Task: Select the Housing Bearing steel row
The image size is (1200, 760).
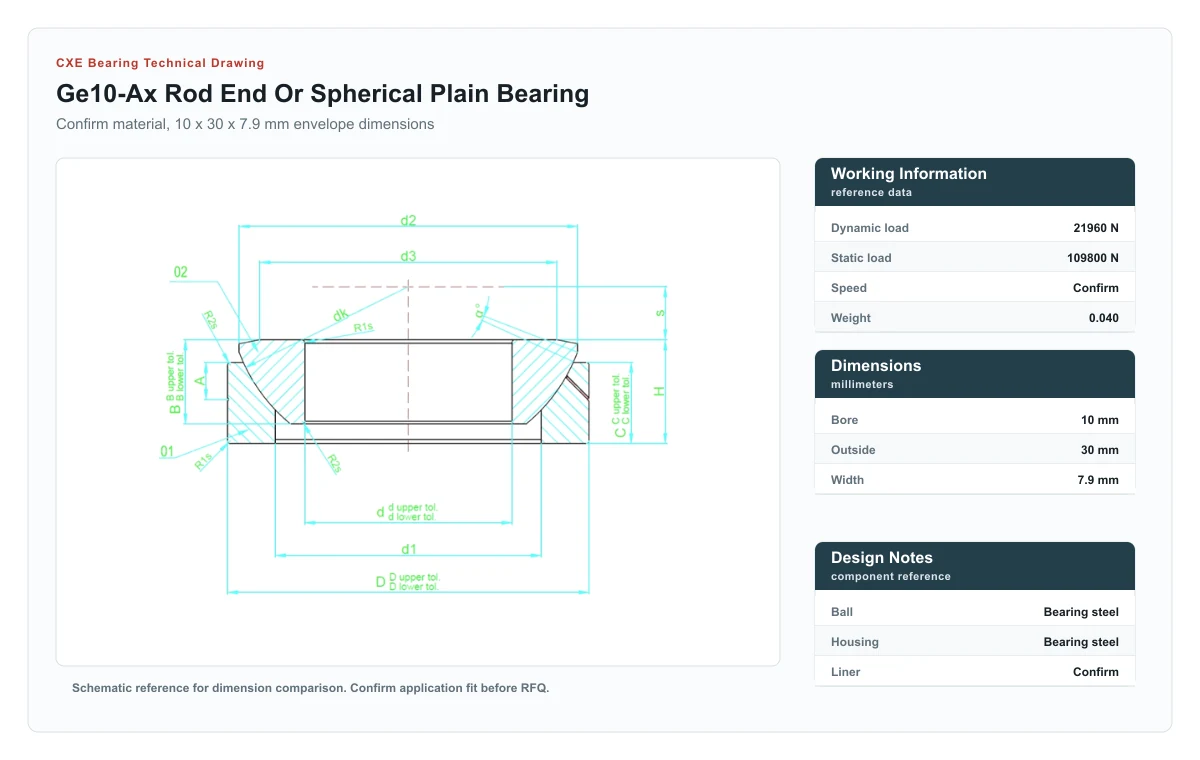Action: coord(975,642)
